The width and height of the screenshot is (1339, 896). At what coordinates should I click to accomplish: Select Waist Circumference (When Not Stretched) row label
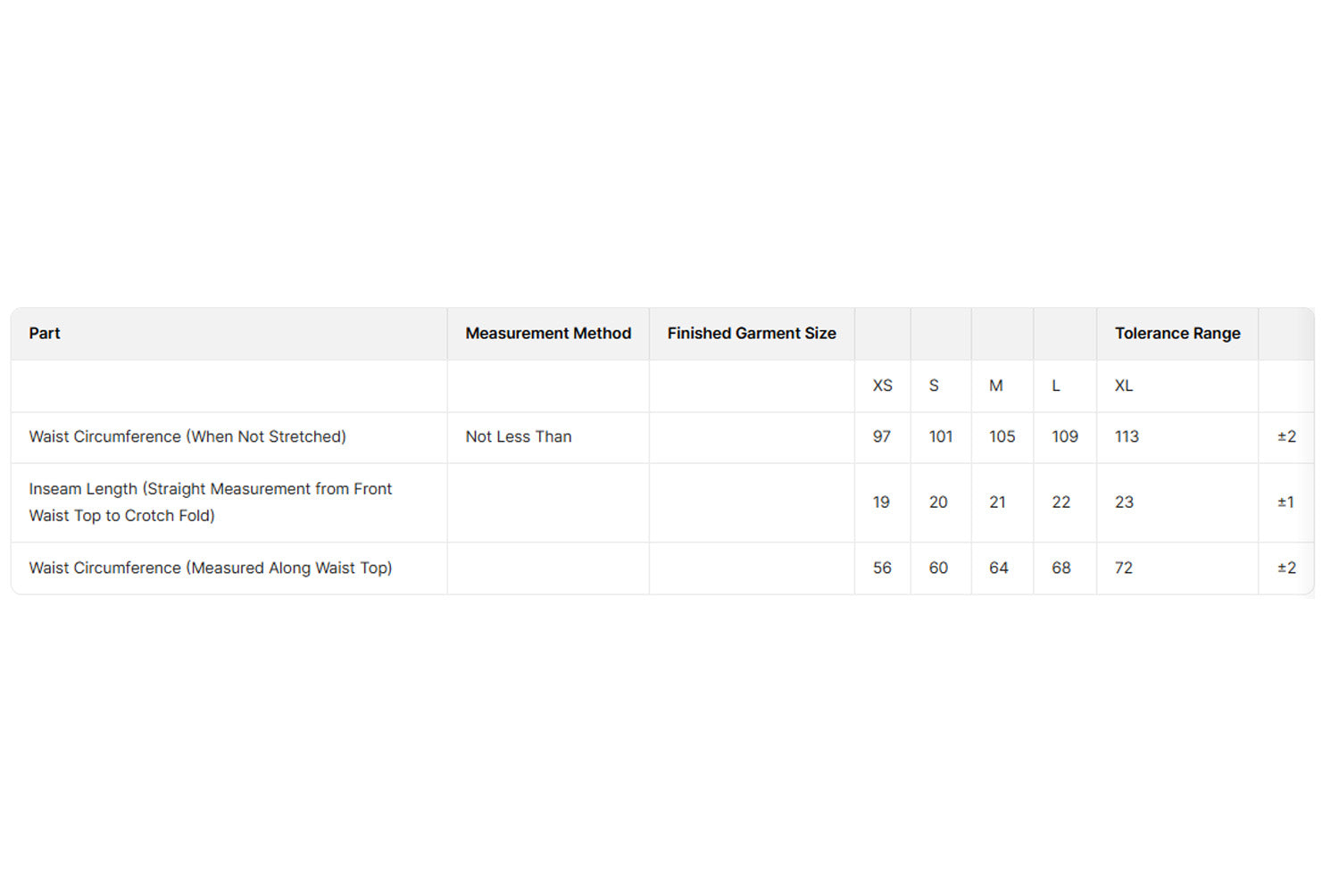[187, 437]
